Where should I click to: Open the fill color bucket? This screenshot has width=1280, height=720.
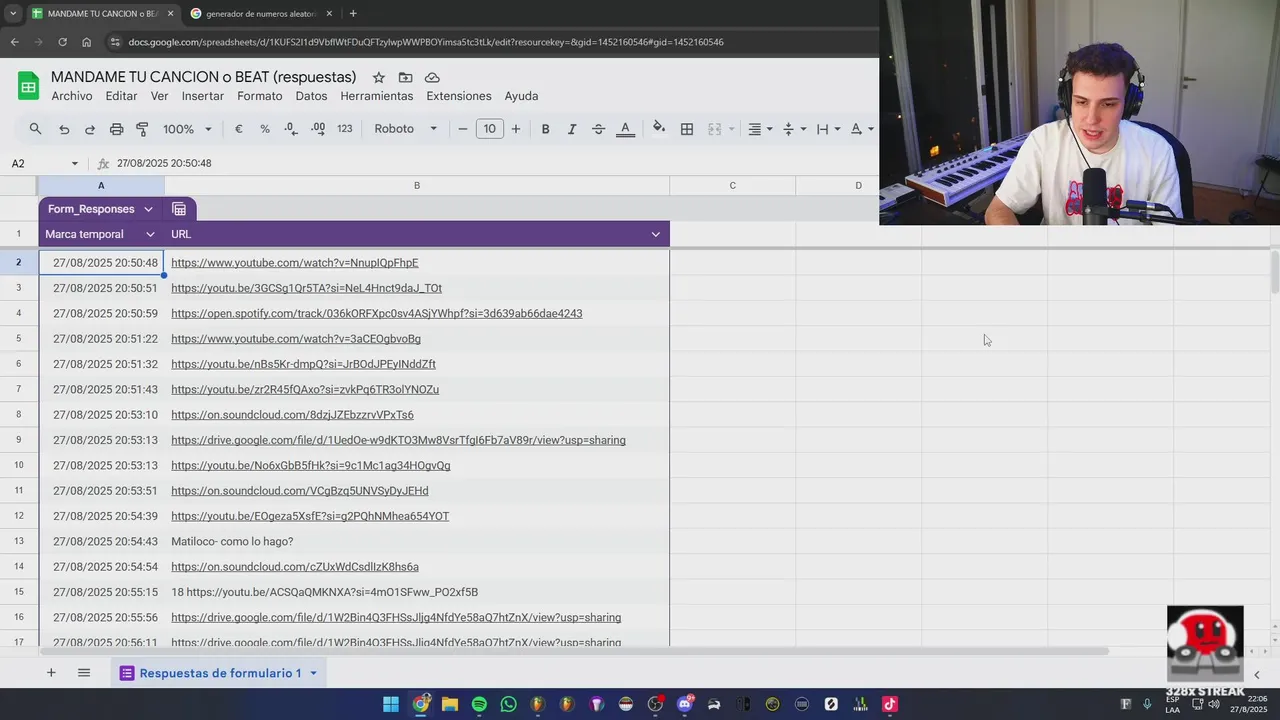point(659,128)
